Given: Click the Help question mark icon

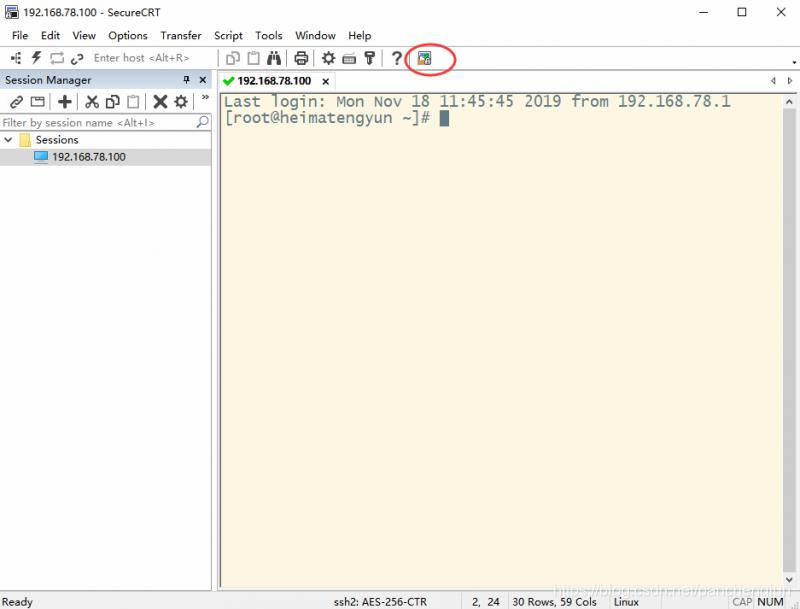Looking at the screenshot, I should point(396,58).
